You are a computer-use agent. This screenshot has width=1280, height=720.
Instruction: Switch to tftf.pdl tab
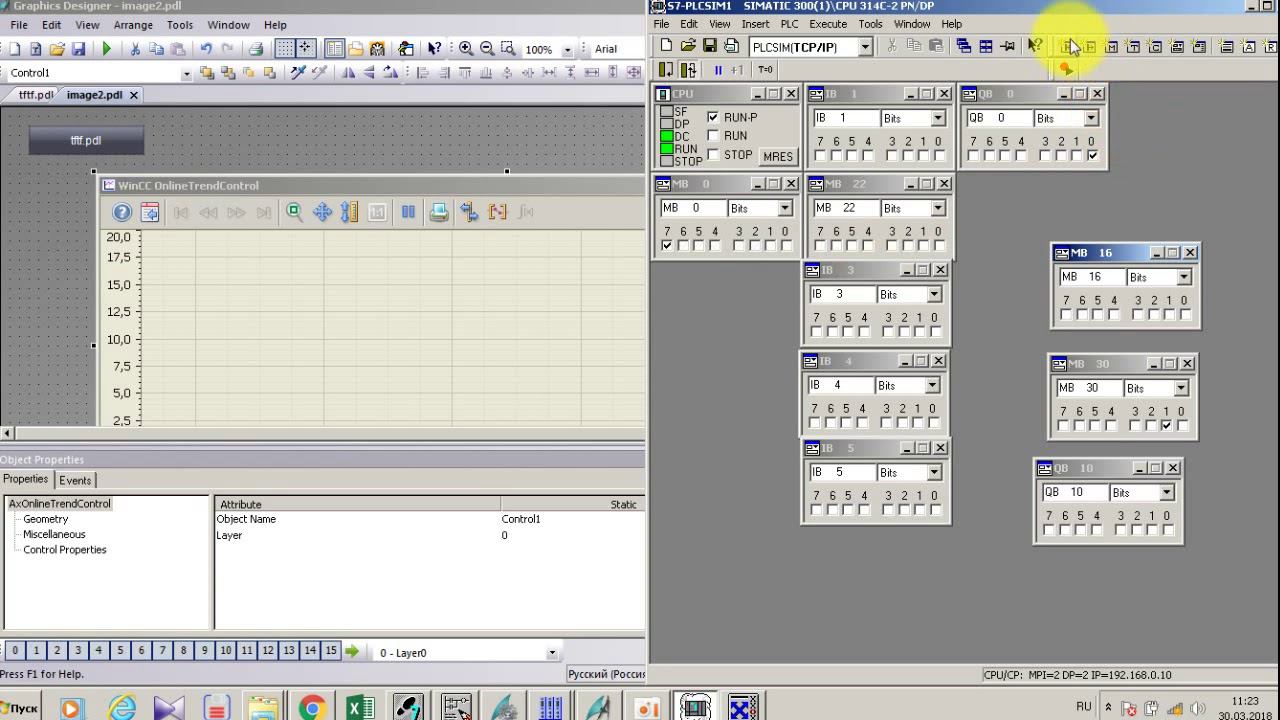[x=35, y=95]
